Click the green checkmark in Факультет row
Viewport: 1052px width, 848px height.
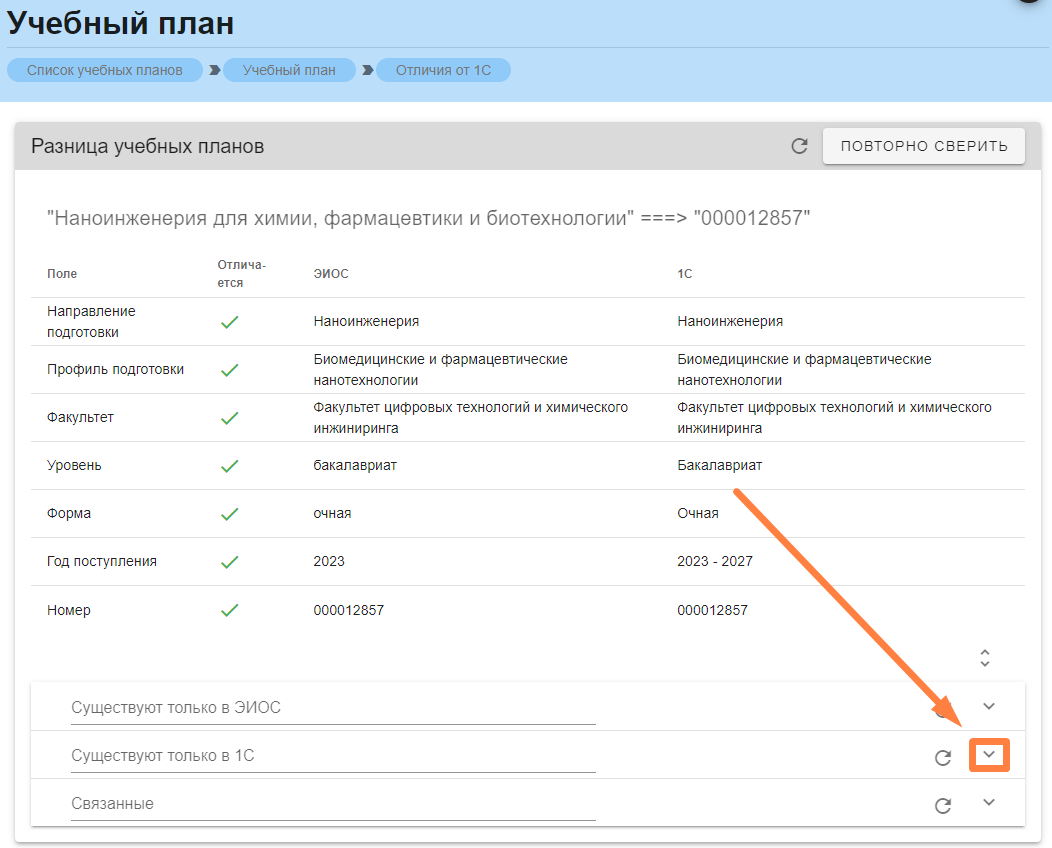pos(230,418)
